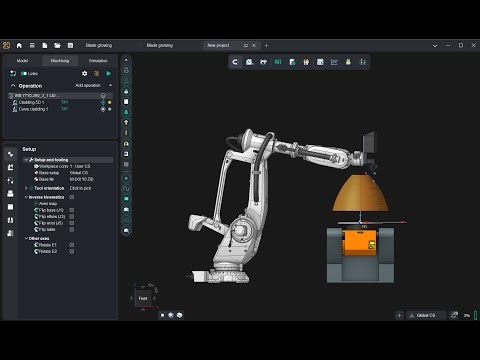This screenshot has height=360, width=480.
Task: Open a project with folder icon
Action: [x=57, y=45]
